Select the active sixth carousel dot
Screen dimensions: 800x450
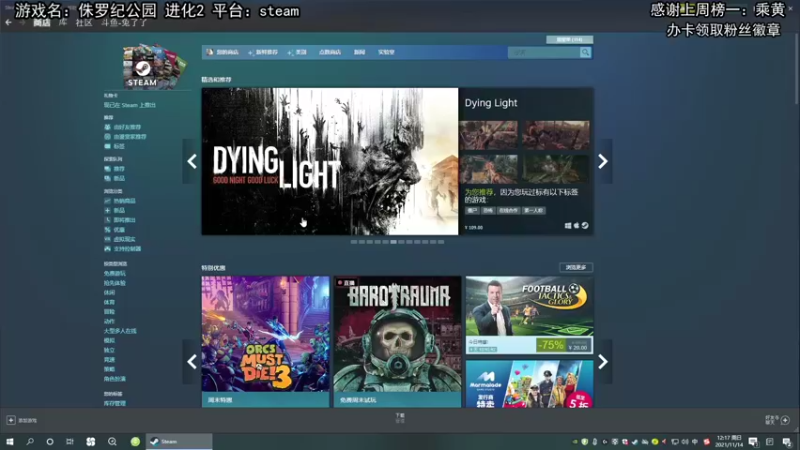click(393, 242)
